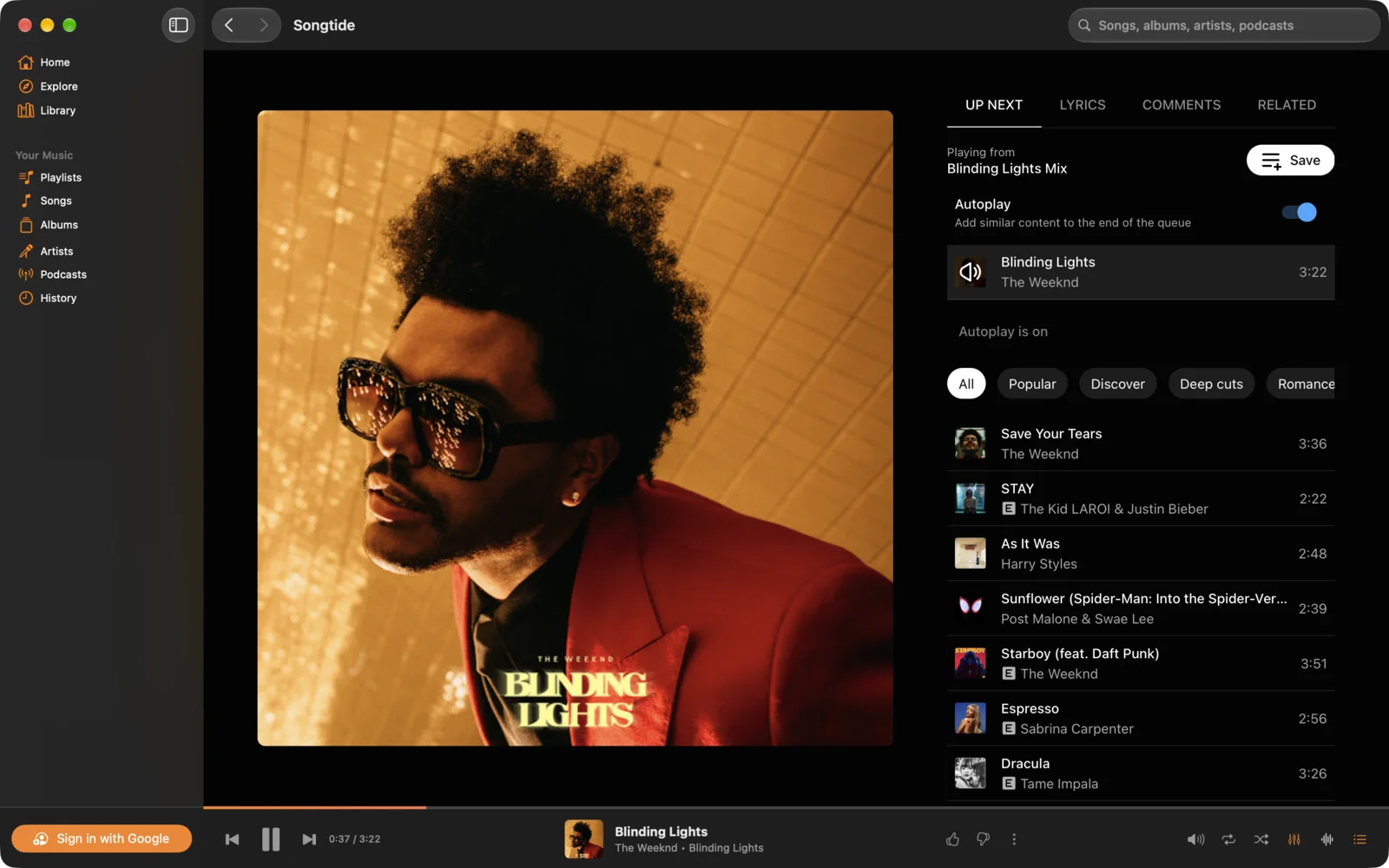Play As It Was by Harry Styles

tap(1141, 554)
